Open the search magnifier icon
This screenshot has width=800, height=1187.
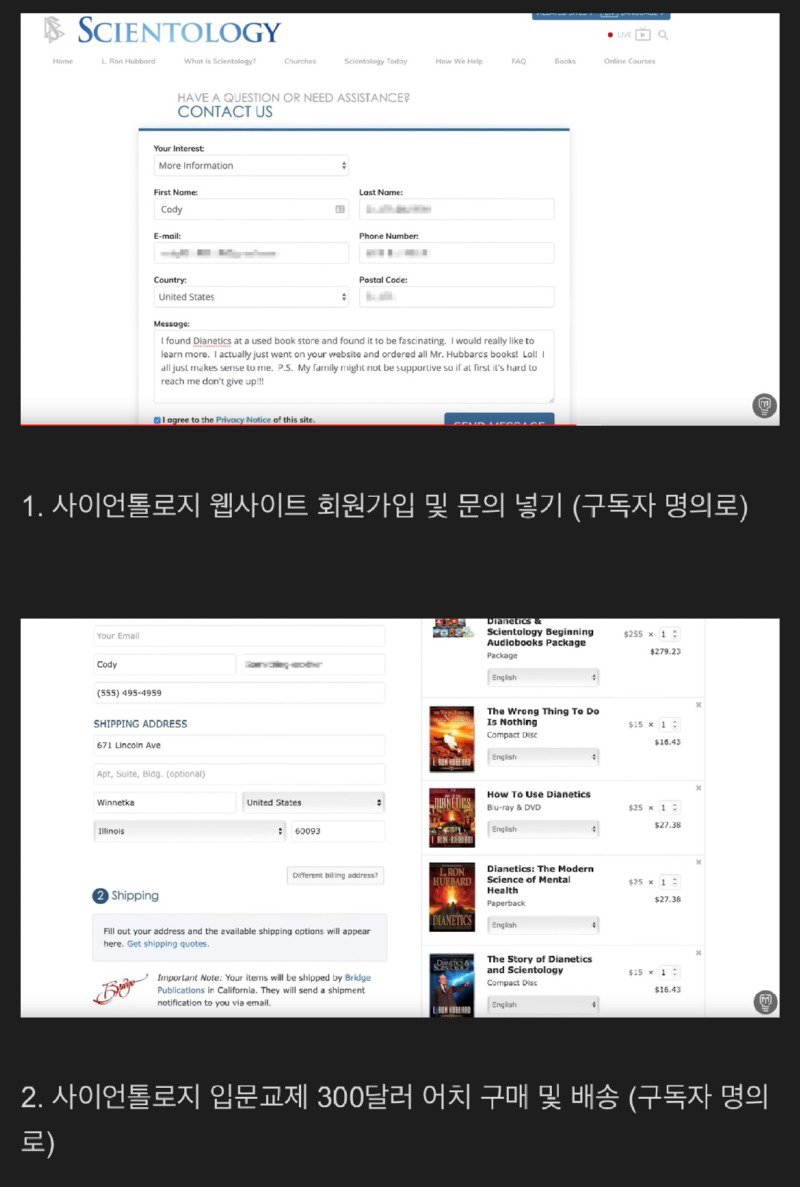point(663,35)
